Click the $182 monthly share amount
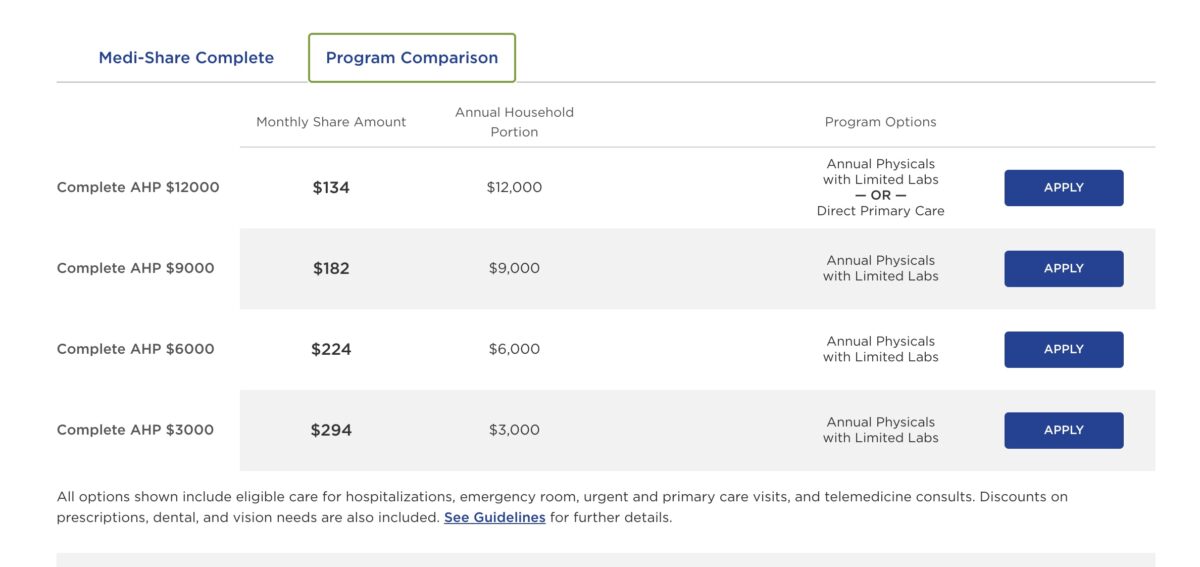Image resolution: width=1200 pixels, height=567 pixels. [x=331, y=268]
